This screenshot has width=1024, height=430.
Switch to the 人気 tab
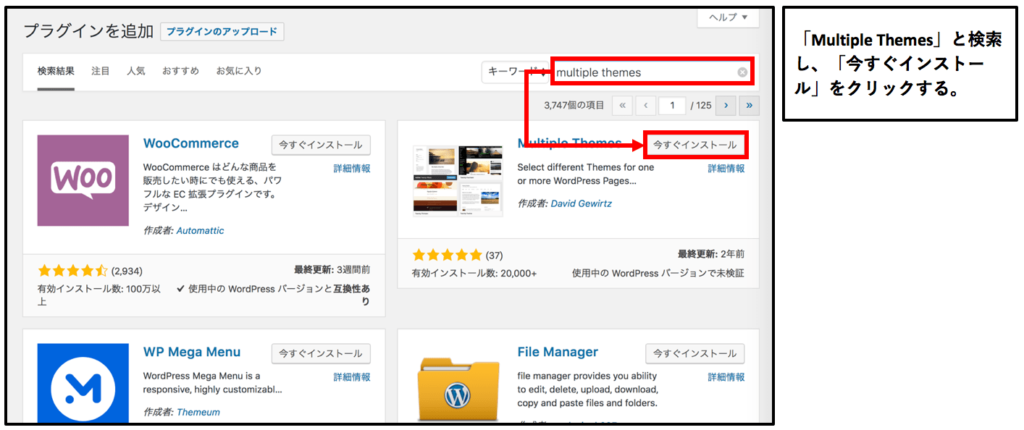point(136,71)
